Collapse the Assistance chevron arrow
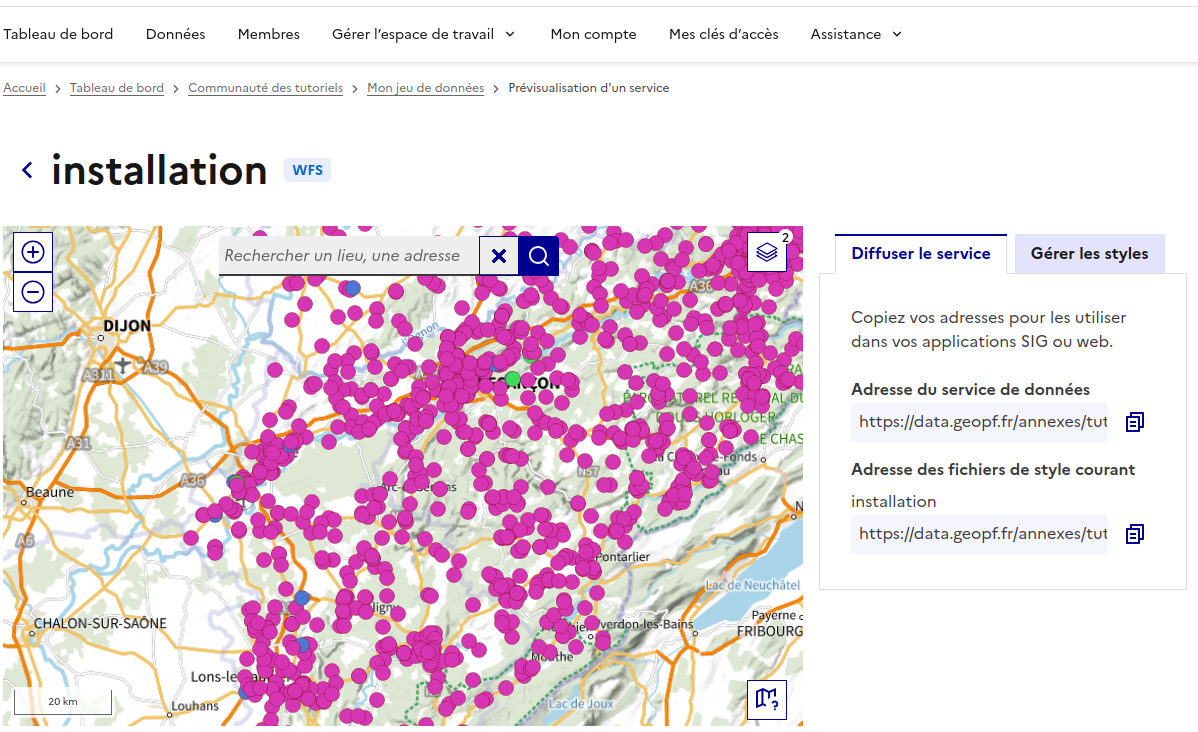Image resolution: width=1198 pixels, height=732 pixels. click(895, 35)
